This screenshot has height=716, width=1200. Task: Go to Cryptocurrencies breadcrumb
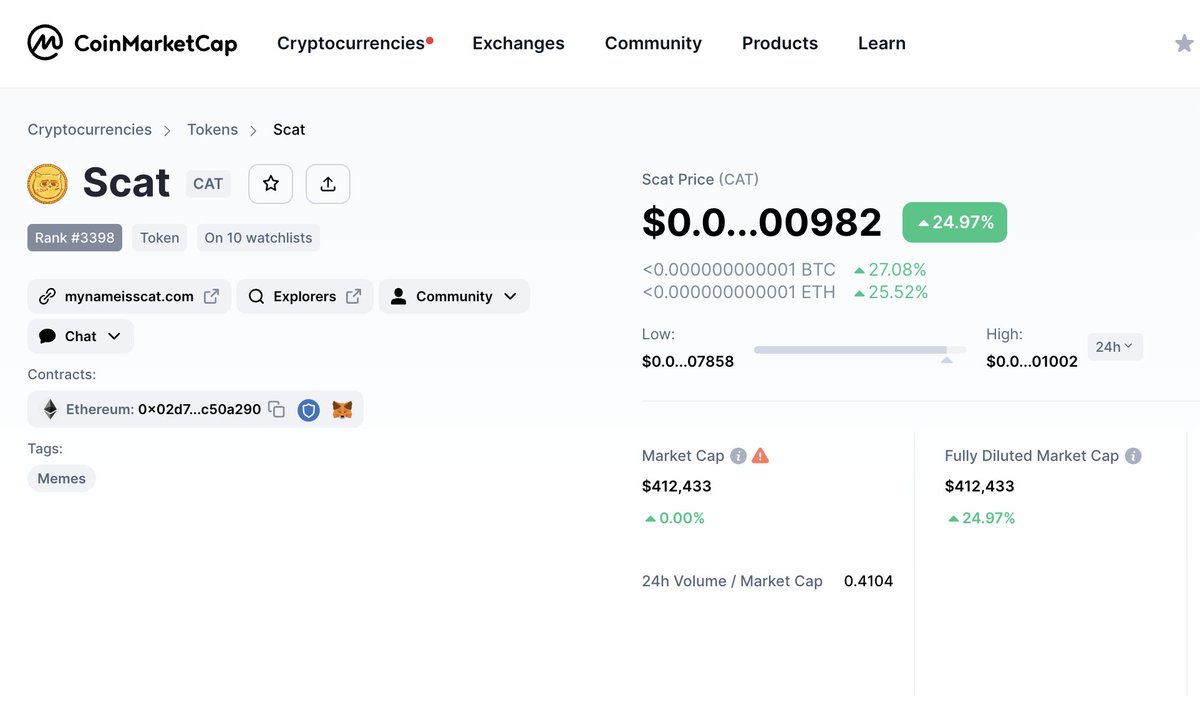pyautogui.click(x=90, y=129)
